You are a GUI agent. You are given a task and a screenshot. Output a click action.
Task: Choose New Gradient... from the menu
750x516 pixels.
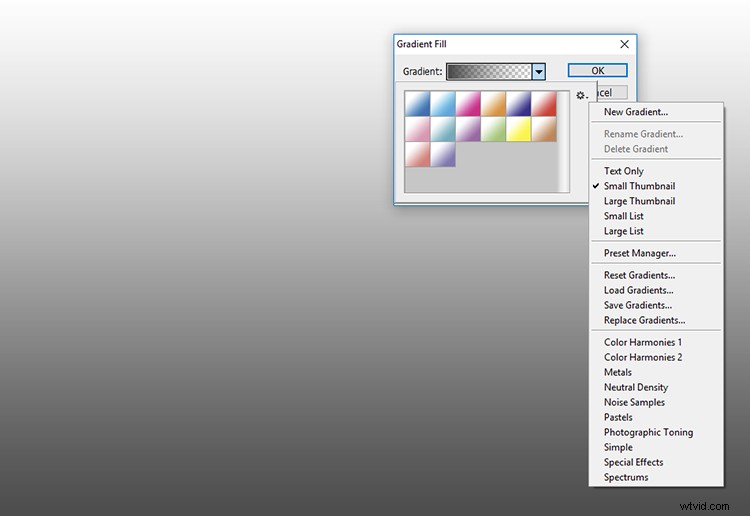[636, 112]
